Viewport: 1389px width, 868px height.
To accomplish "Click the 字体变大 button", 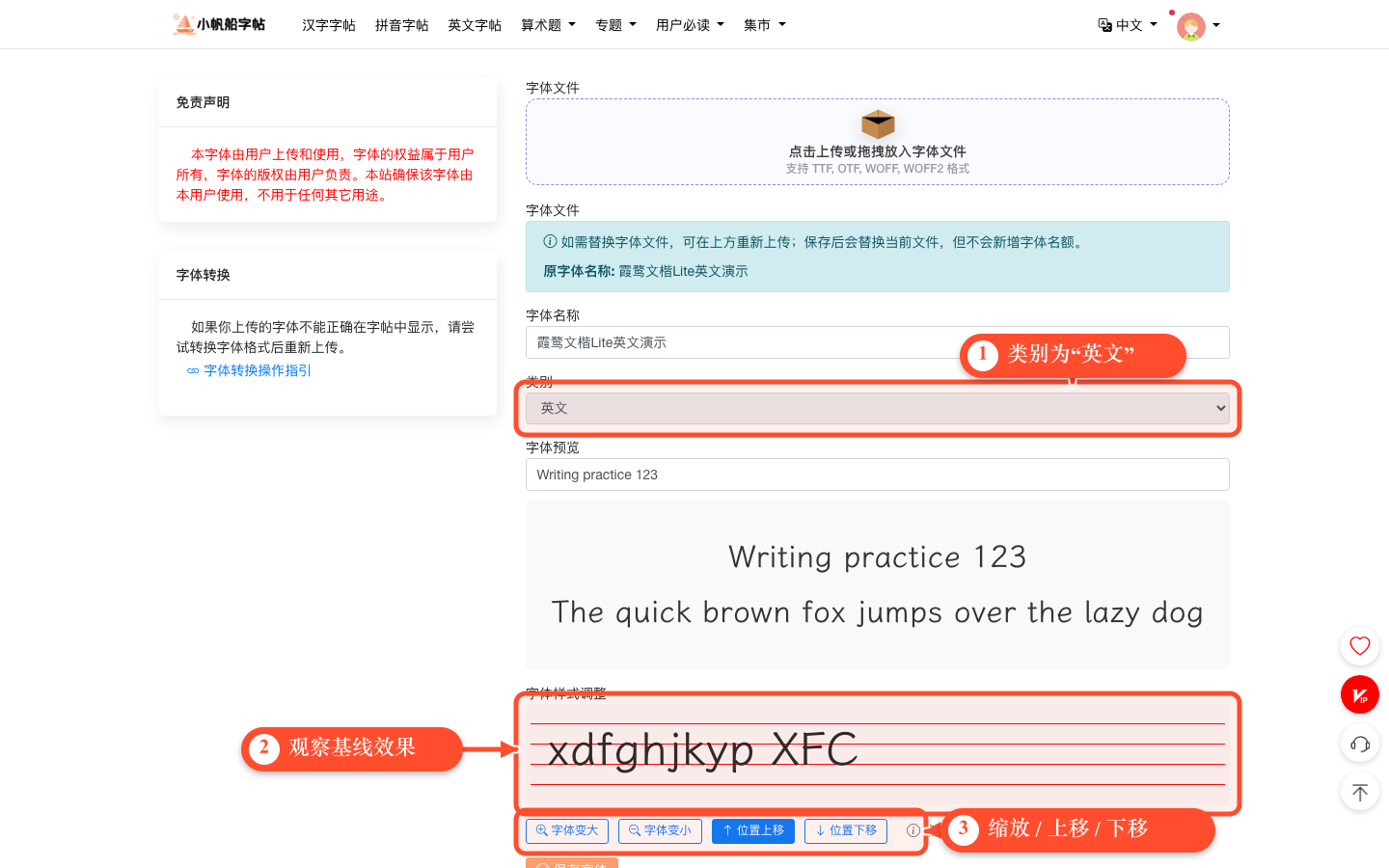I will (567, 830).
